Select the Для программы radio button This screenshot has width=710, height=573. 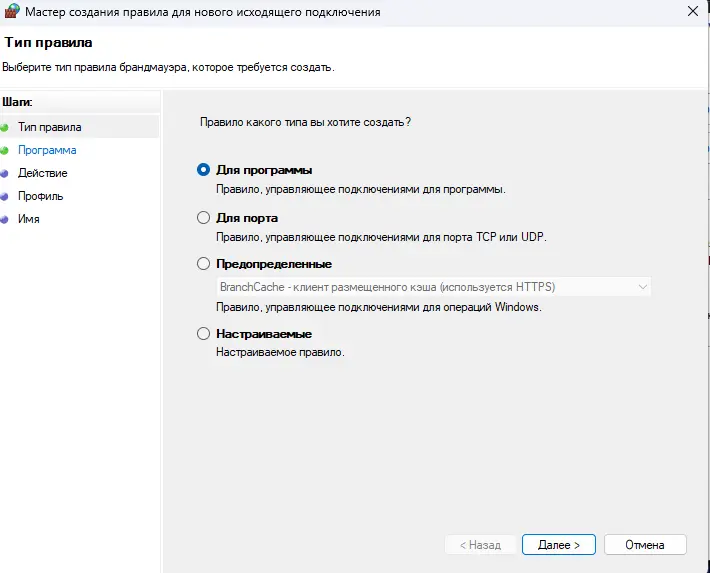(x=204, y=170)
